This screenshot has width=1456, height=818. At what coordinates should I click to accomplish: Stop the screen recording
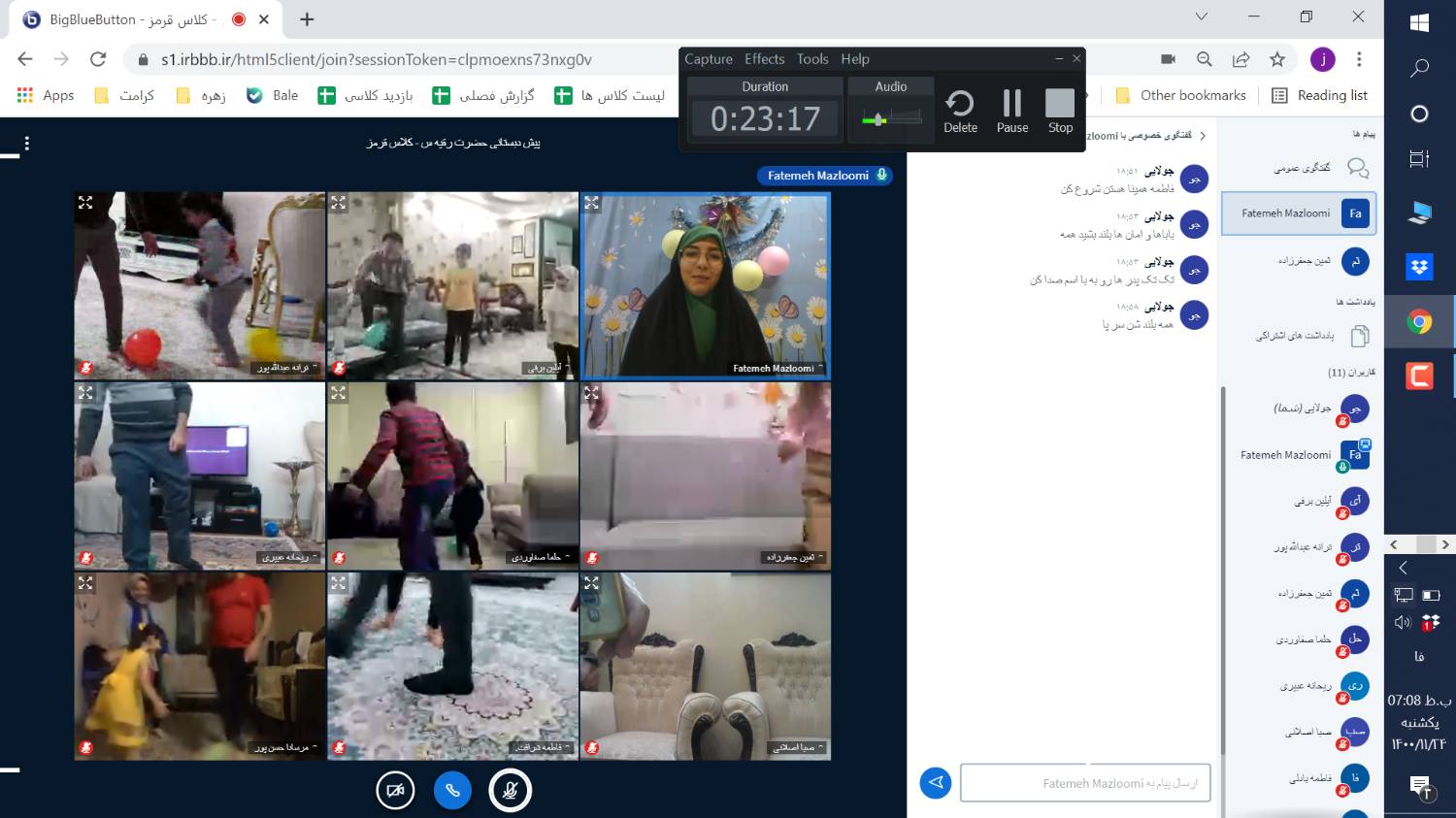click(x=1060, y=111)
